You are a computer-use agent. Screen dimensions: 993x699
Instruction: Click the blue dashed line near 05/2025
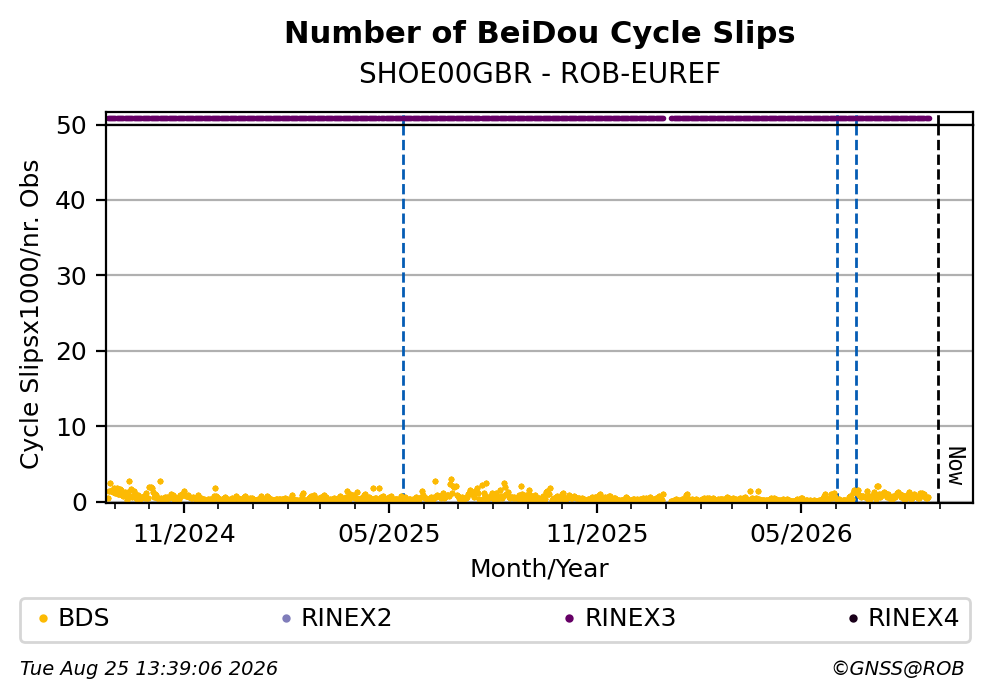click(x=403, y=309)
